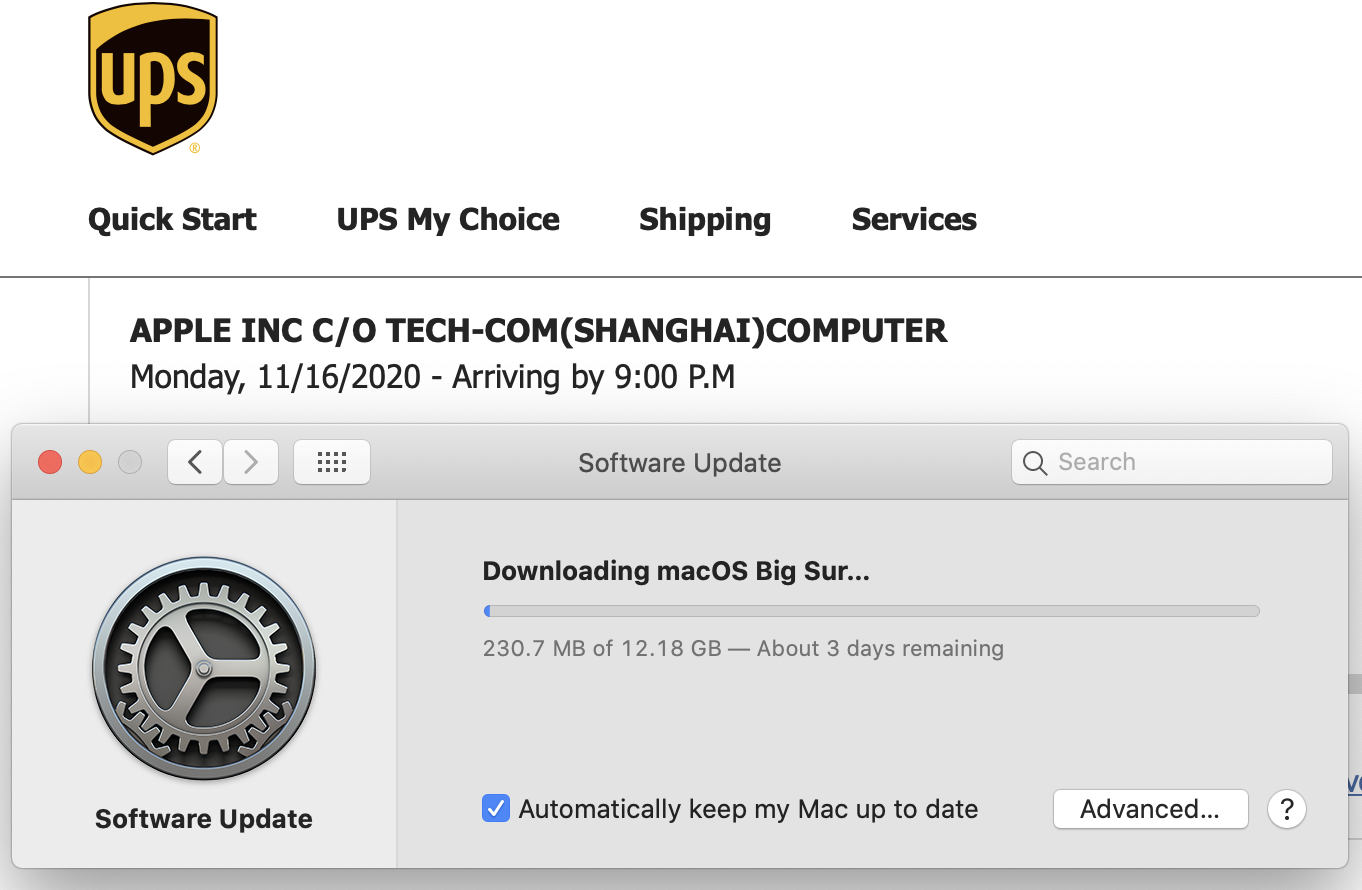Click the Software Update gear icon
Screen dimensions: 1362x890
204,668
